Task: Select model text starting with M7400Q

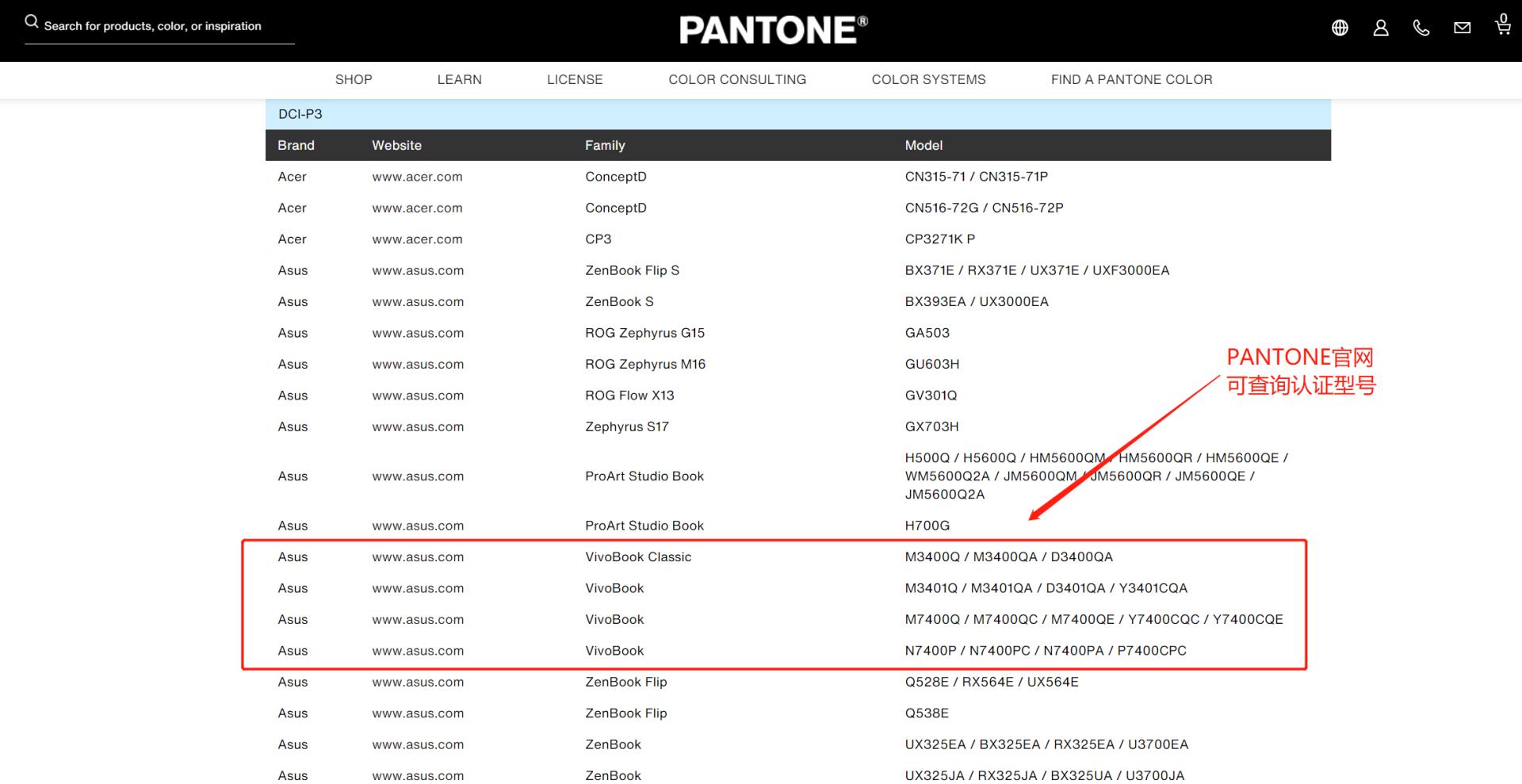Action: (x=1094, y=620)
